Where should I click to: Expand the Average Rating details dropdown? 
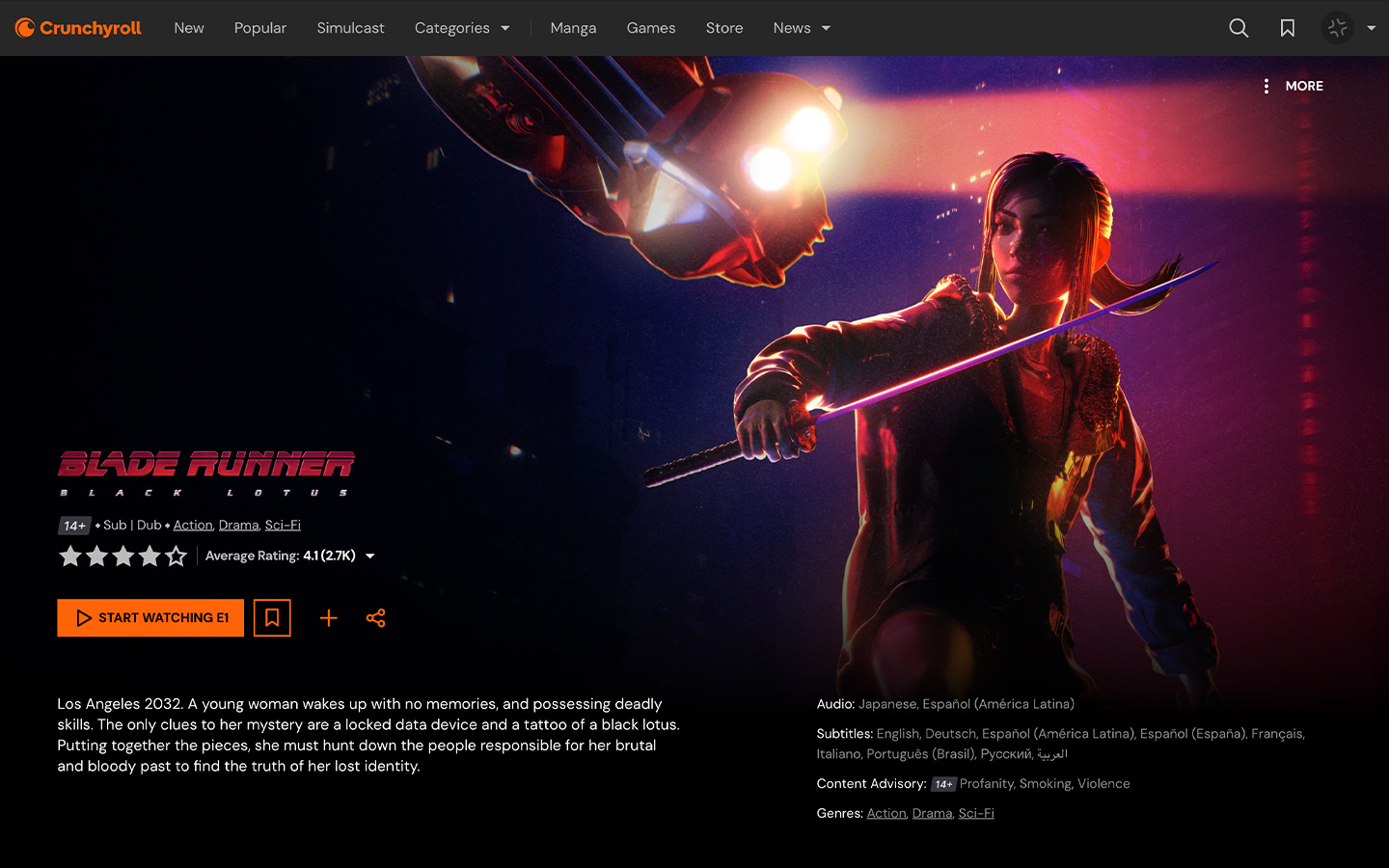tap(289, 556)
